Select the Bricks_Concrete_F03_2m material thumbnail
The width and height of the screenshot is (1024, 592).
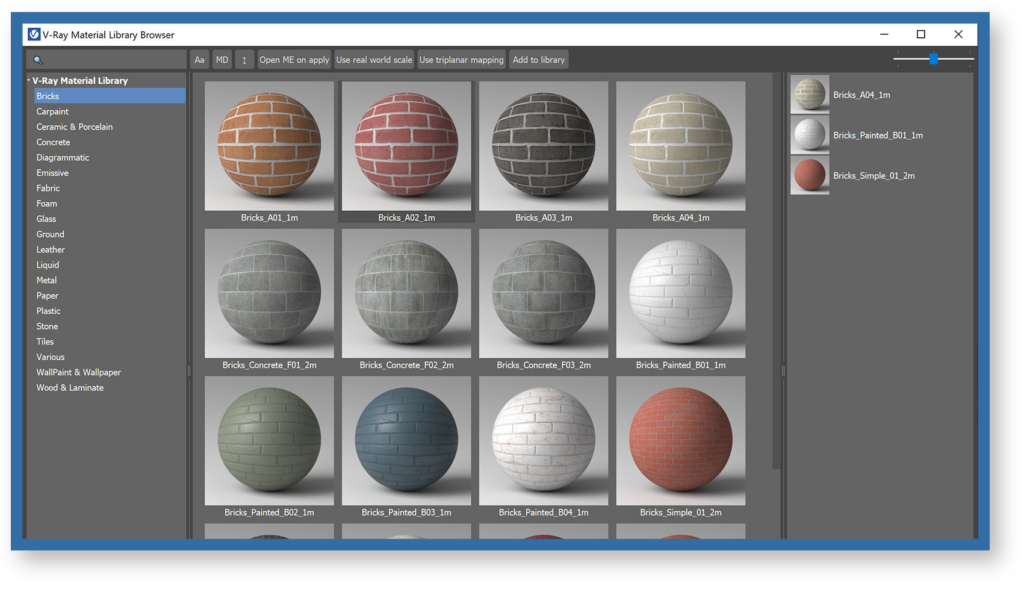pyautogui.click(x=543, y=293)
